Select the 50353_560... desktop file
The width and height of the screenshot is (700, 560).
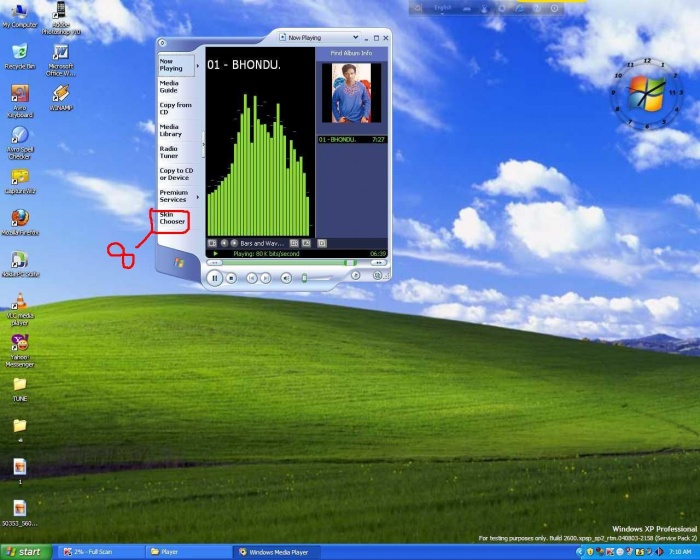20,513
